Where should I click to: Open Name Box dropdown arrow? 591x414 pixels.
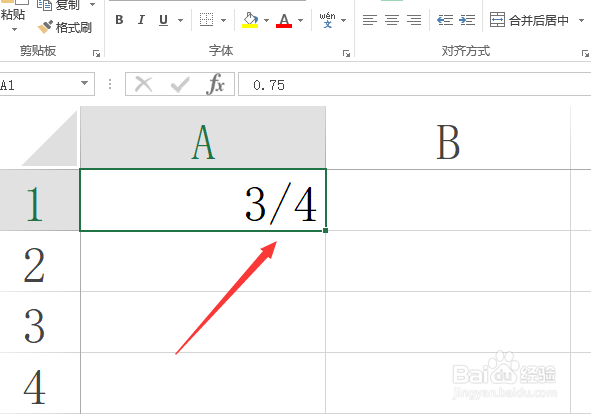85,83
